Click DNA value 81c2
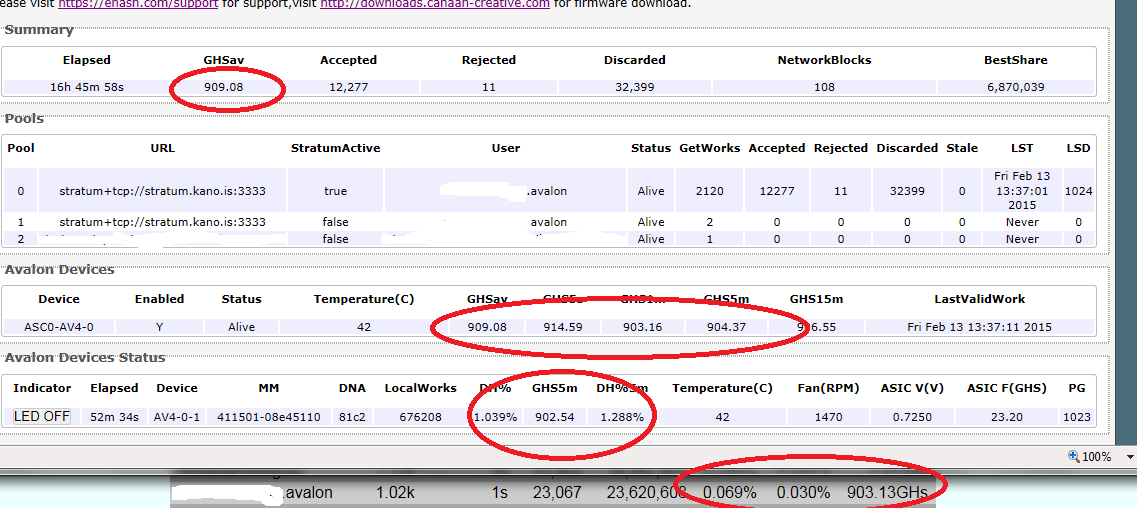1137x508 pixels. 352,417
